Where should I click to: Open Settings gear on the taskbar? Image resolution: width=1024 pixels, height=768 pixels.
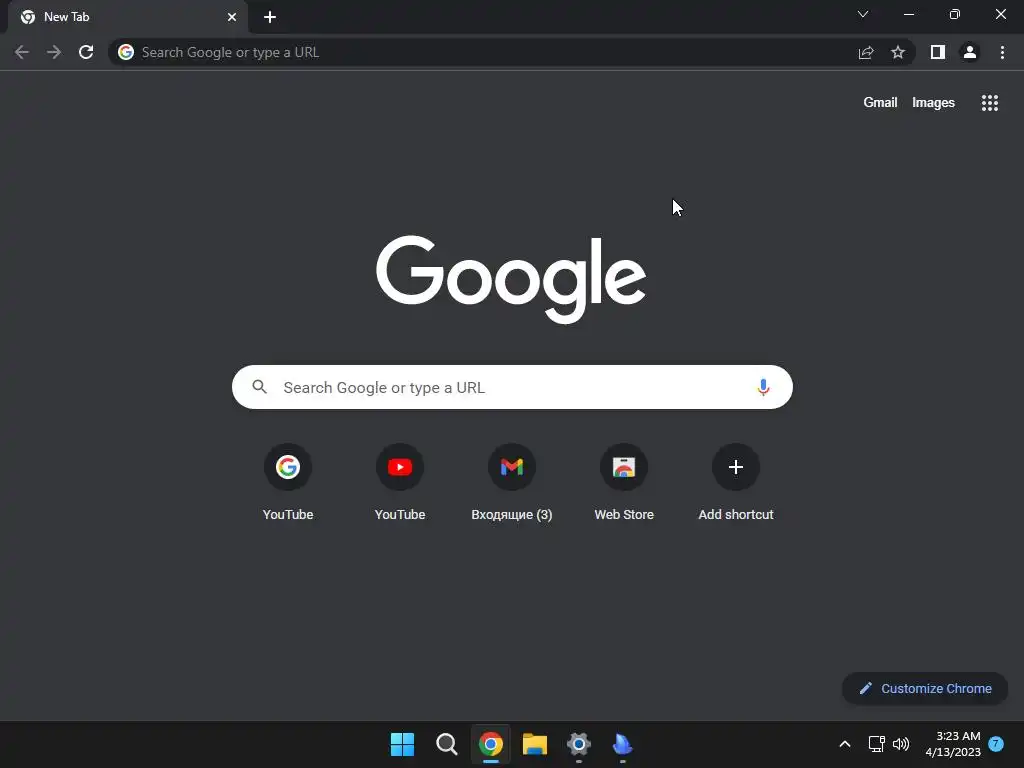click(x=579, y=744)
